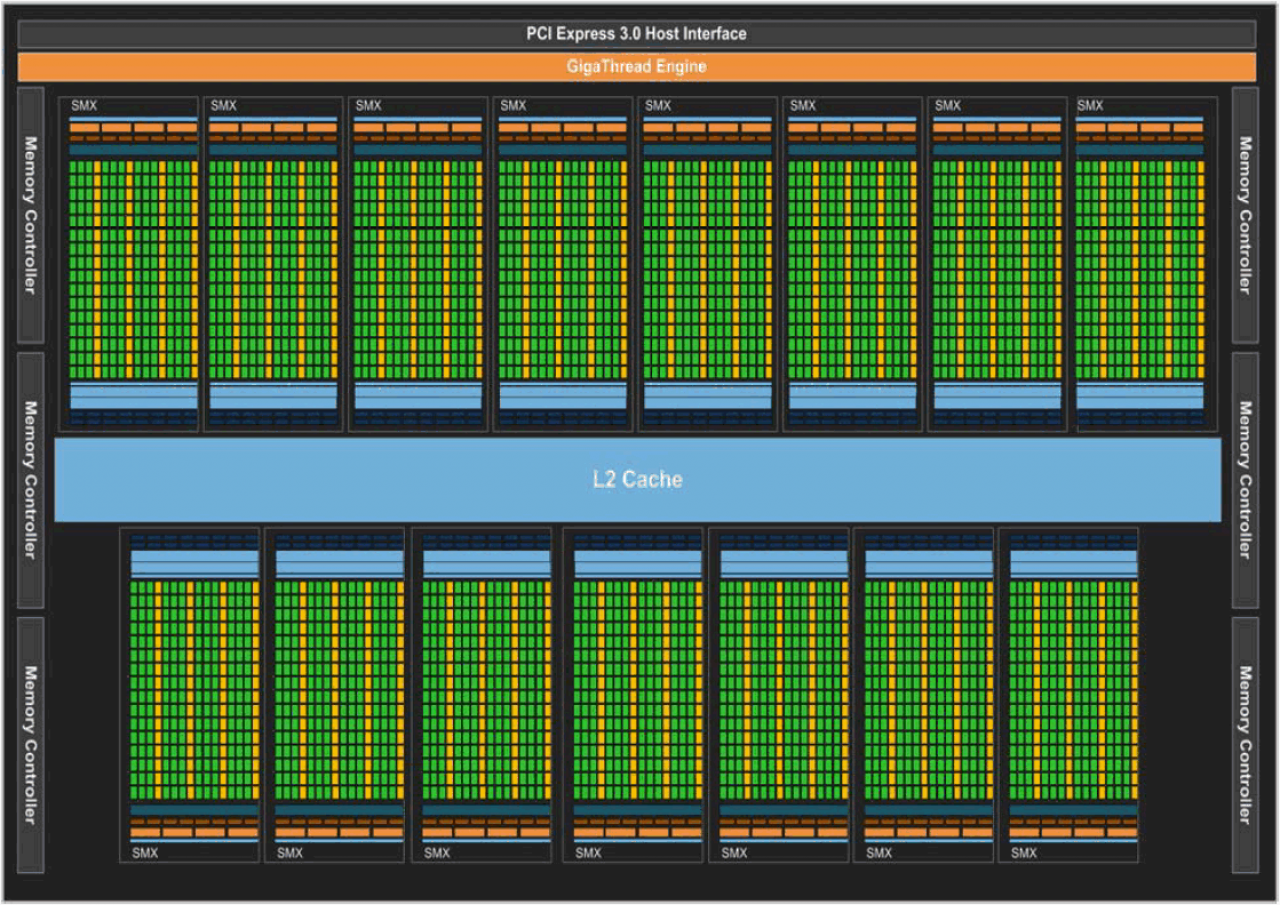1280x905 pixels.
Task: Select the fifth SMX unit in top row
Action: (708, 264)
